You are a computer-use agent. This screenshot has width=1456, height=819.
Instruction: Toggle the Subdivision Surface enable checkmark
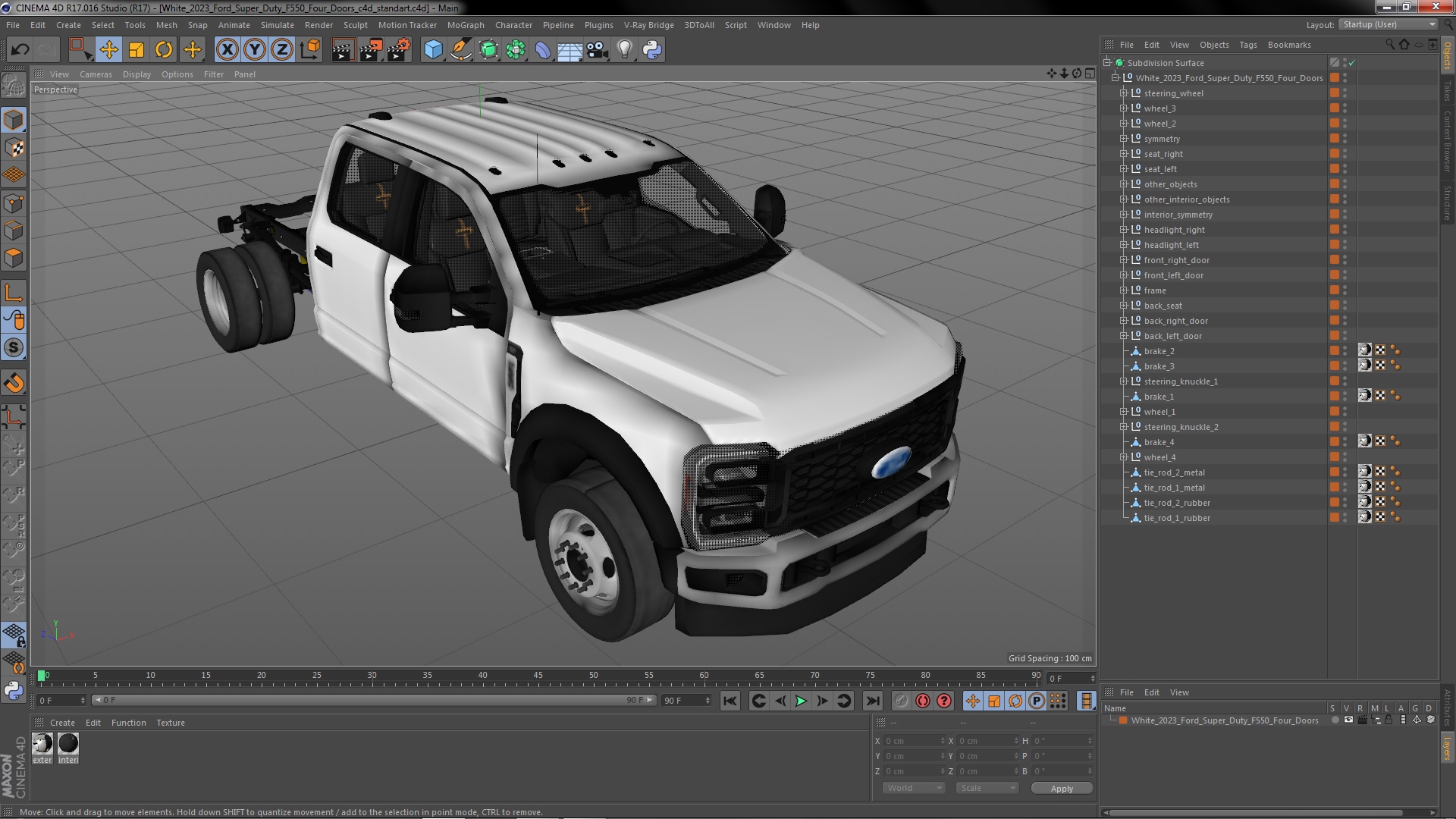click(x=1351, y=63)
